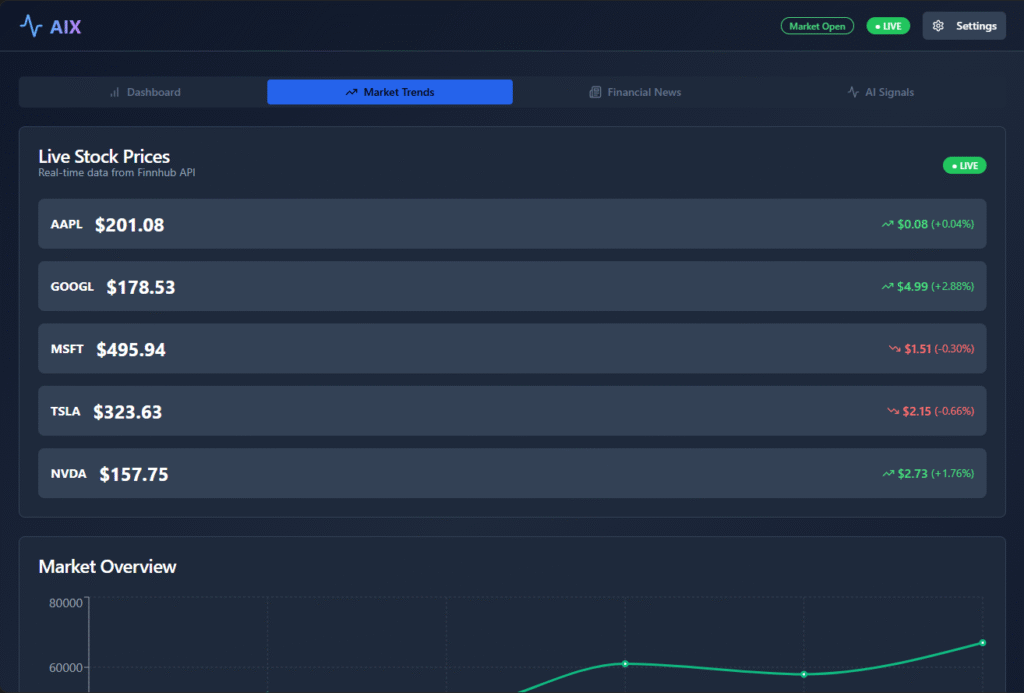Click the AAPL change $0.08 (+0.04%)
Viewport: 1024px width, 693px height.
click(928, 224)
